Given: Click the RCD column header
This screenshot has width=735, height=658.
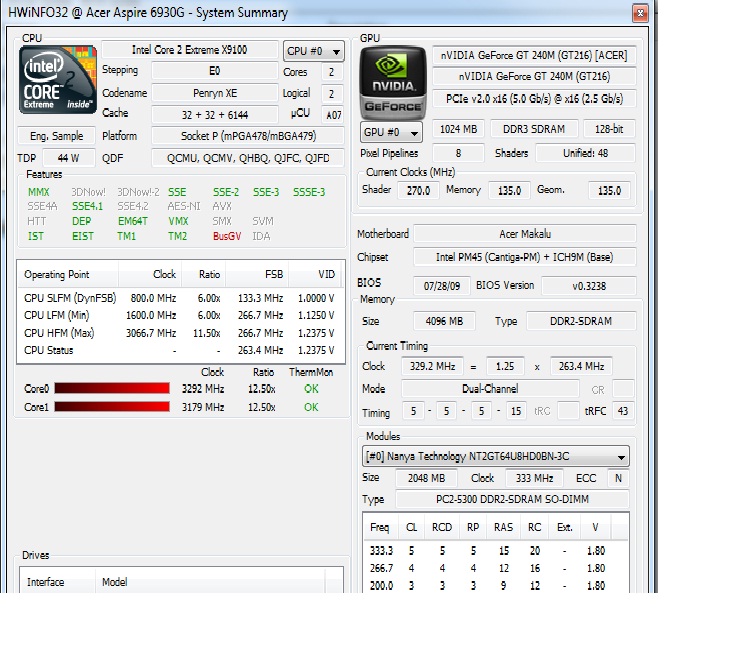Looking at the screenshot, I should (x=442, y=527).
